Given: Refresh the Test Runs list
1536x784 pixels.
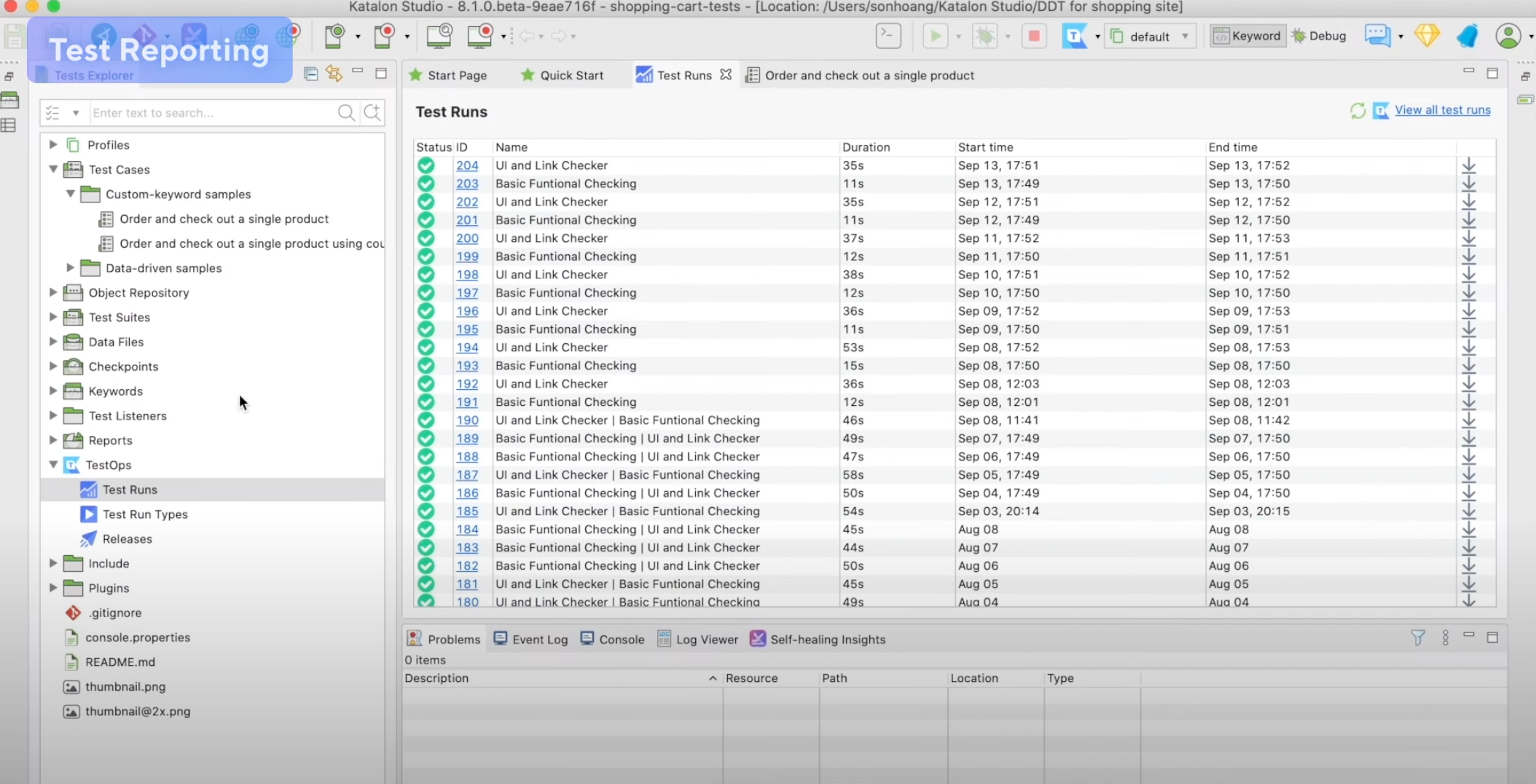Looking at the screenshot, I should coord(1357,111).
